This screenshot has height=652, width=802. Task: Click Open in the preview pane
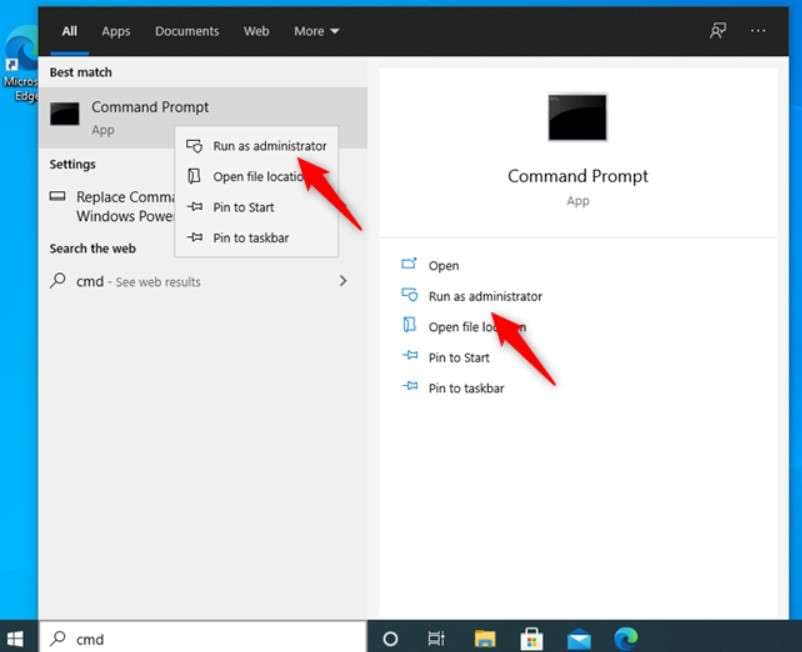(x=443, y=266)
